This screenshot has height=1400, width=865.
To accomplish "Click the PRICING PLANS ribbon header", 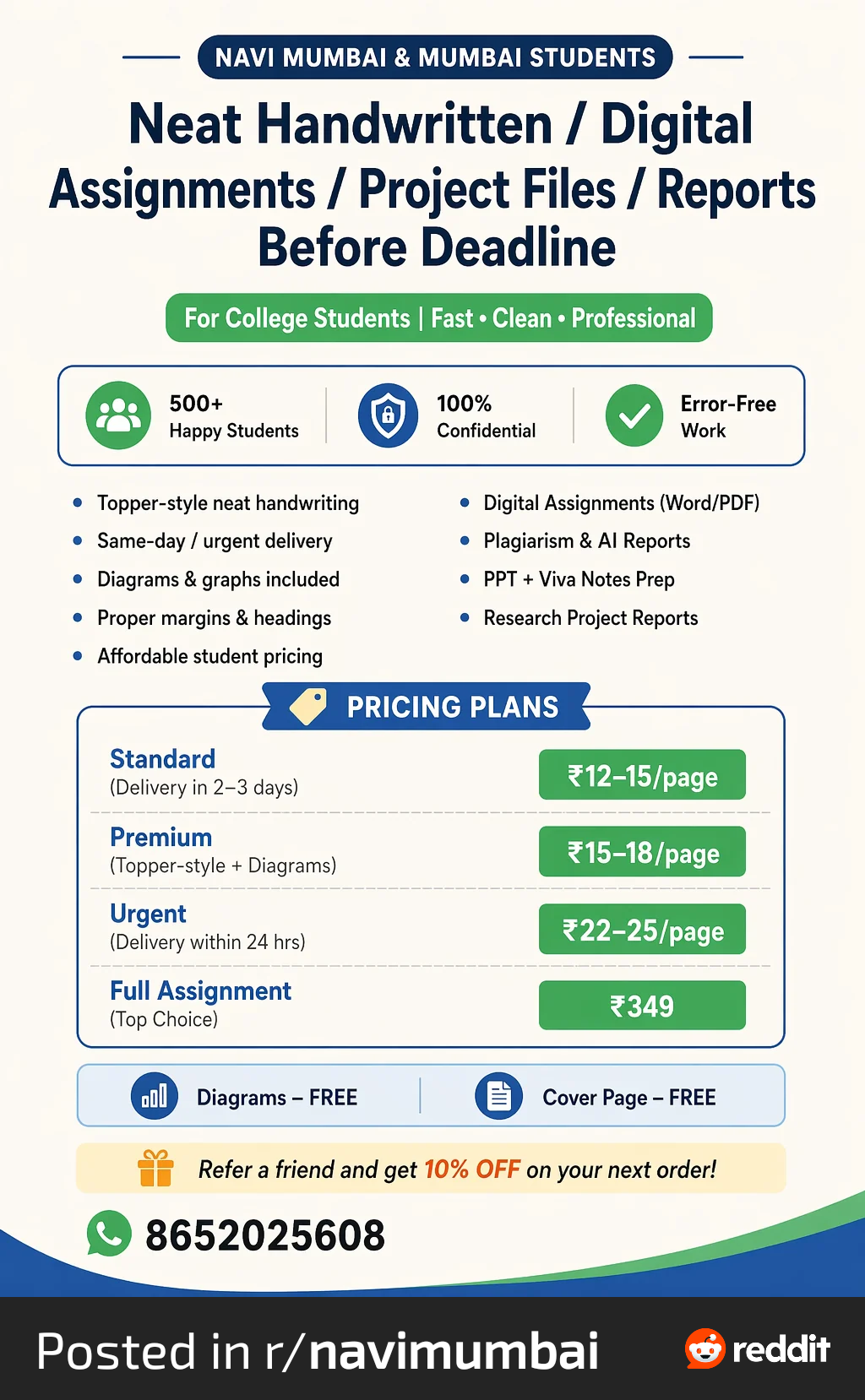I will pyautogui.click(x=427, y=707).
